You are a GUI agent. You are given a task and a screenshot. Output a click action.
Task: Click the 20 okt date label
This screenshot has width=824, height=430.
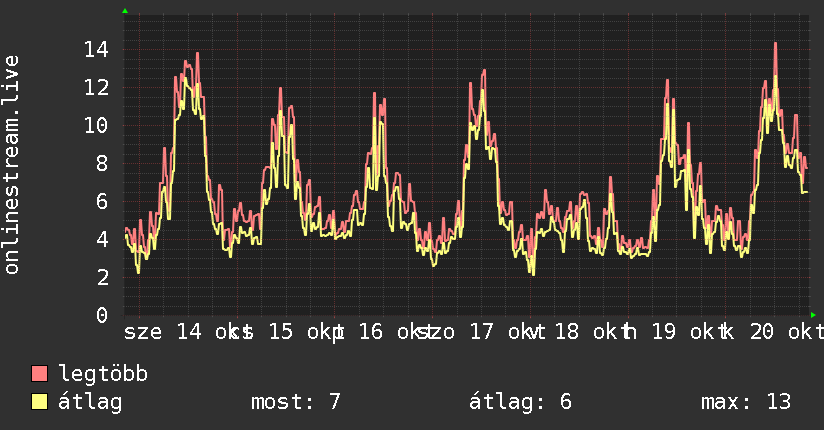(x=786, y=332)
